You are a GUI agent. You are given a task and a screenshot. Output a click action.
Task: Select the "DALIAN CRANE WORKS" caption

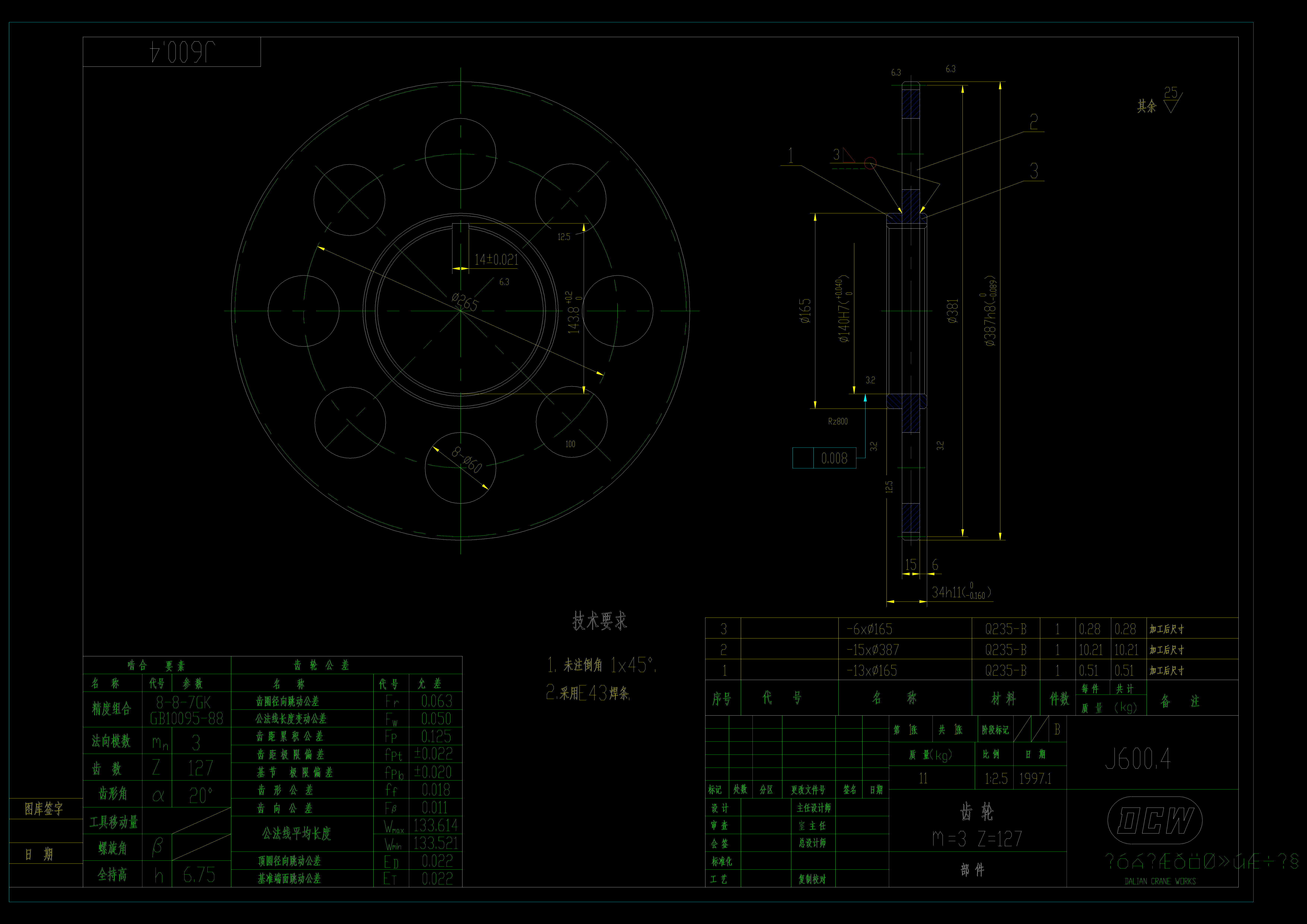click(1160, 881)
